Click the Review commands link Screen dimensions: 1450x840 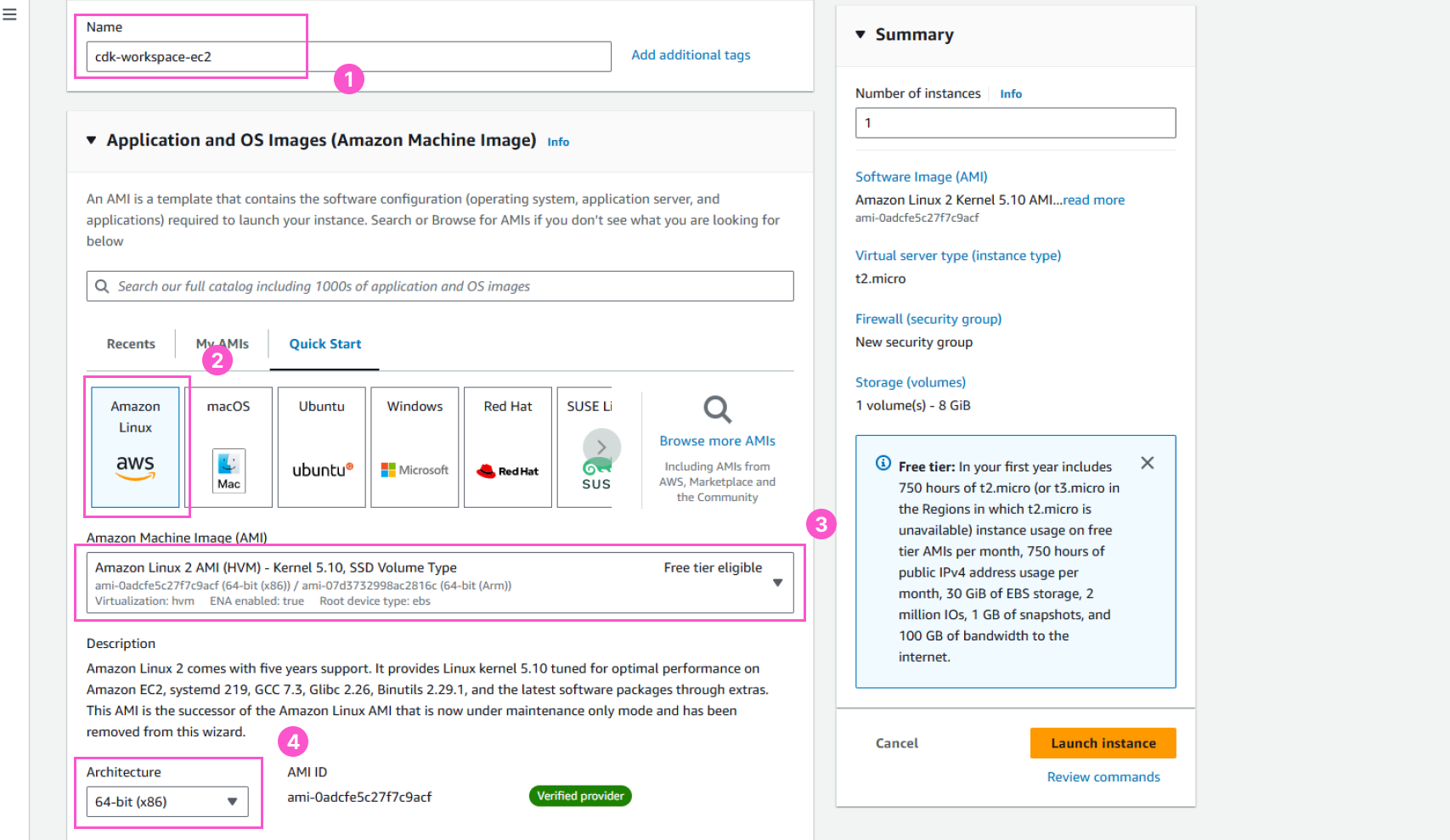(1103, 777)
